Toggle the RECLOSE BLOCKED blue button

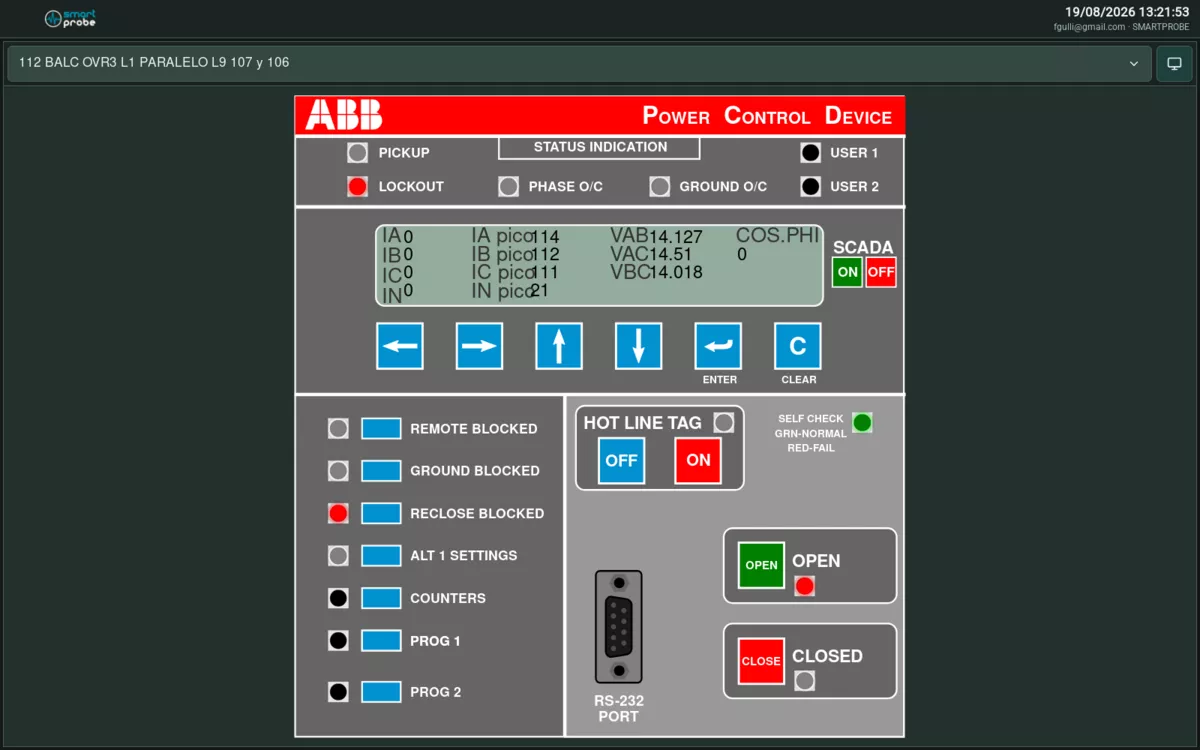[381, 513]
